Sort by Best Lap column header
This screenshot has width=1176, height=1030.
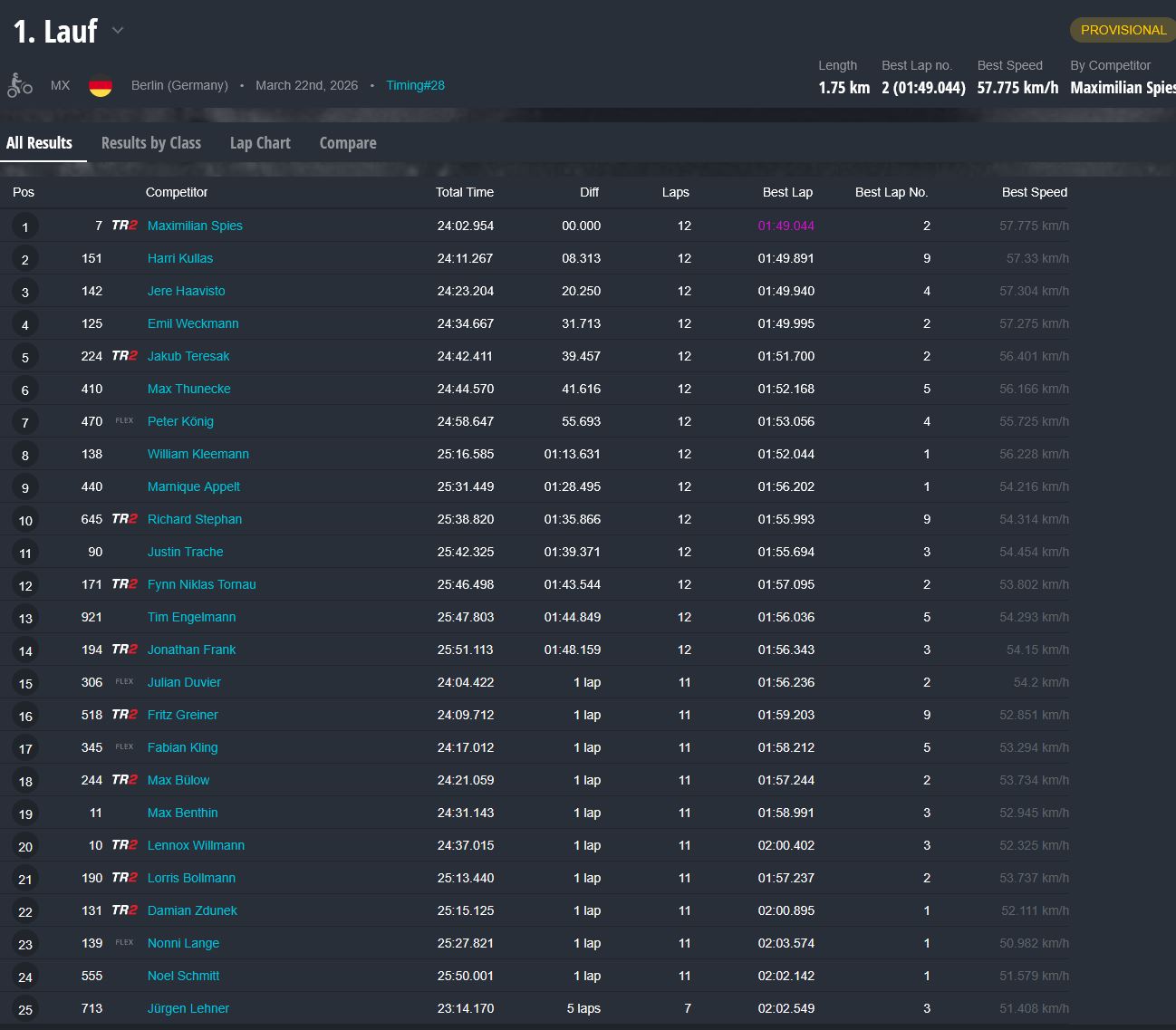pos(787,192)
